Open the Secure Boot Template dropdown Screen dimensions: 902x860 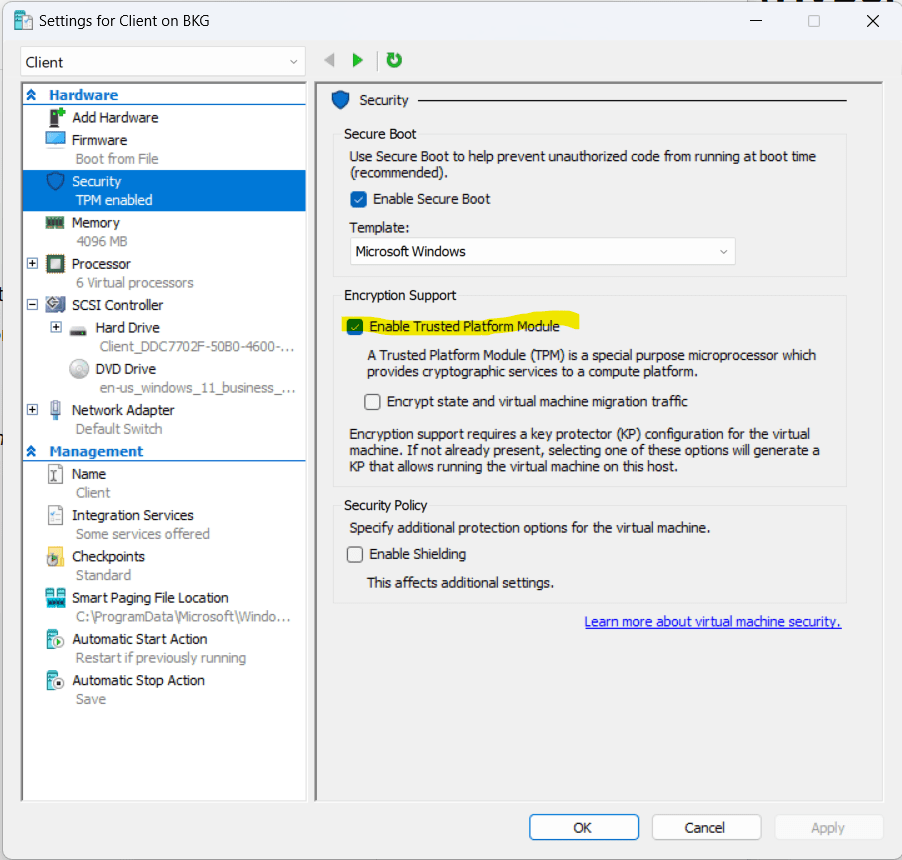[542, 252]
